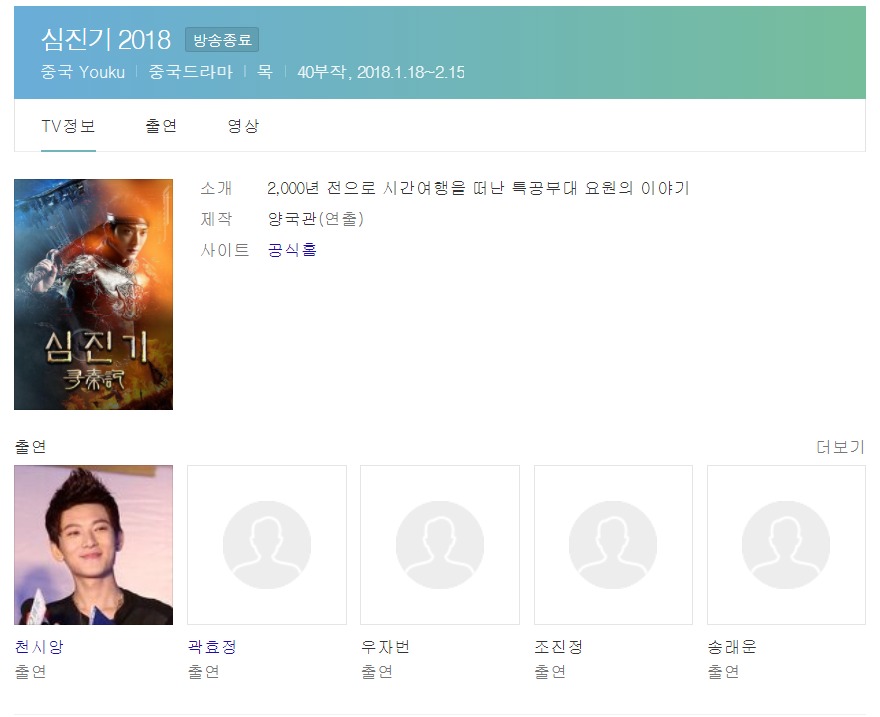Click the 조진정 cast name
The width and height of the screenshot is (880, 717).
point(558,647)
